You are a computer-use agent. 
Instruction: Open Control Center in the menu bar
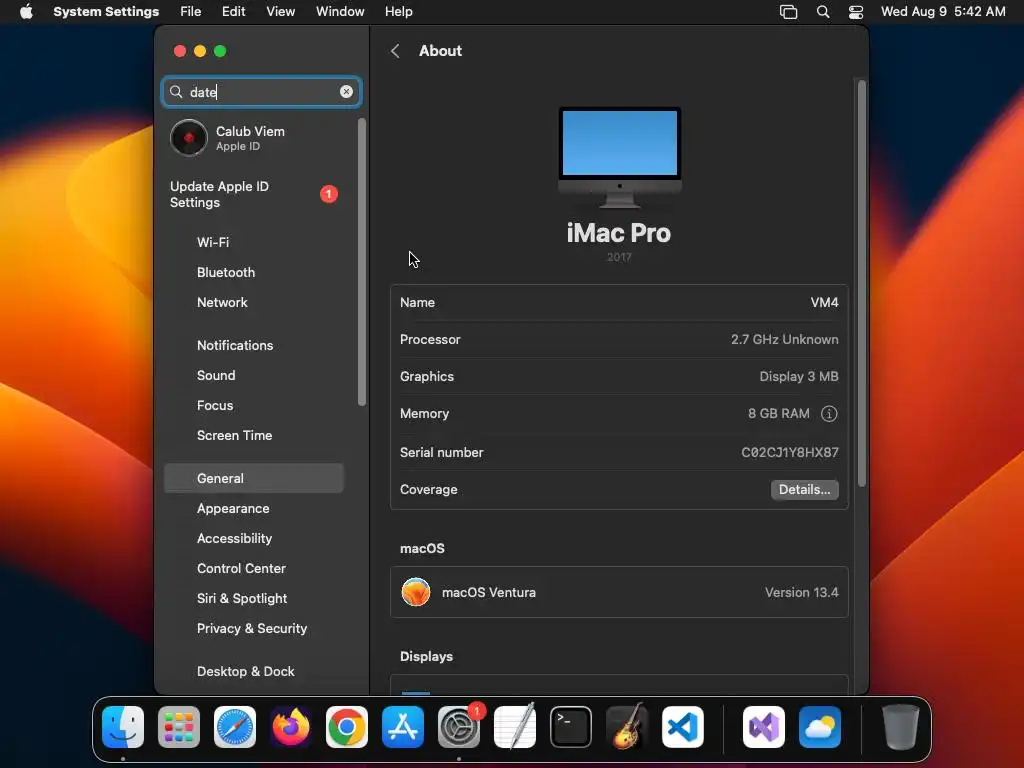pos(856,12)
